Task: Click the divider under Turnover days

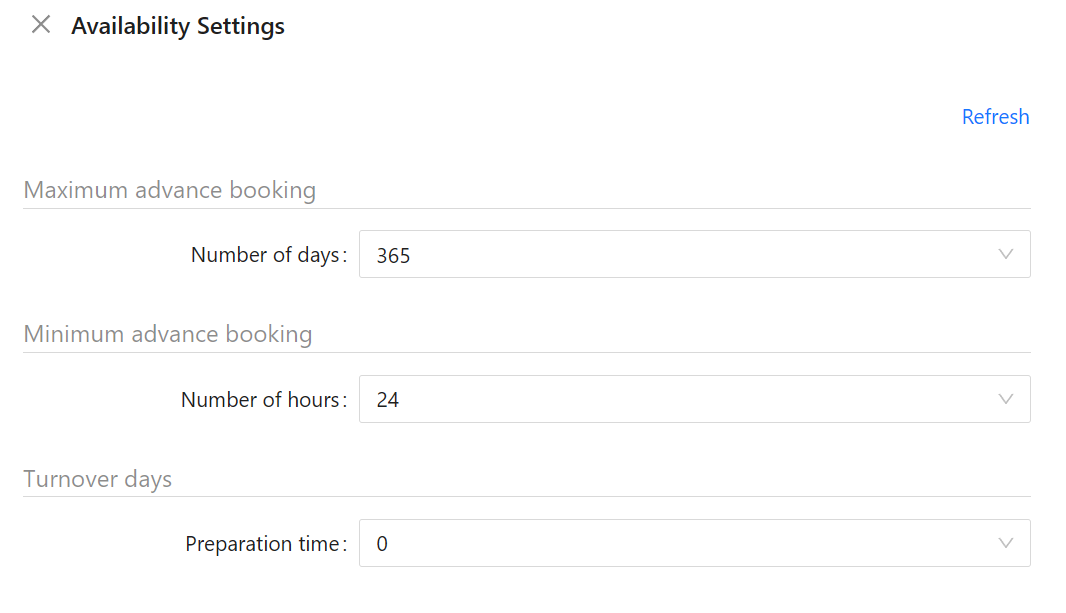Action: [526, 496]
